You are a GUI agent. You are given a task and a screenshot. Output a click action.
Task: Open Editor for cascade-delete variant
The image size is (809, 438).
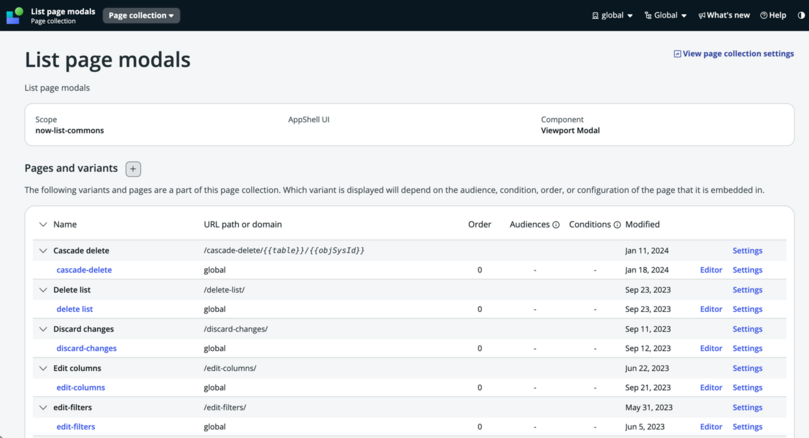(x=711, y=270)
